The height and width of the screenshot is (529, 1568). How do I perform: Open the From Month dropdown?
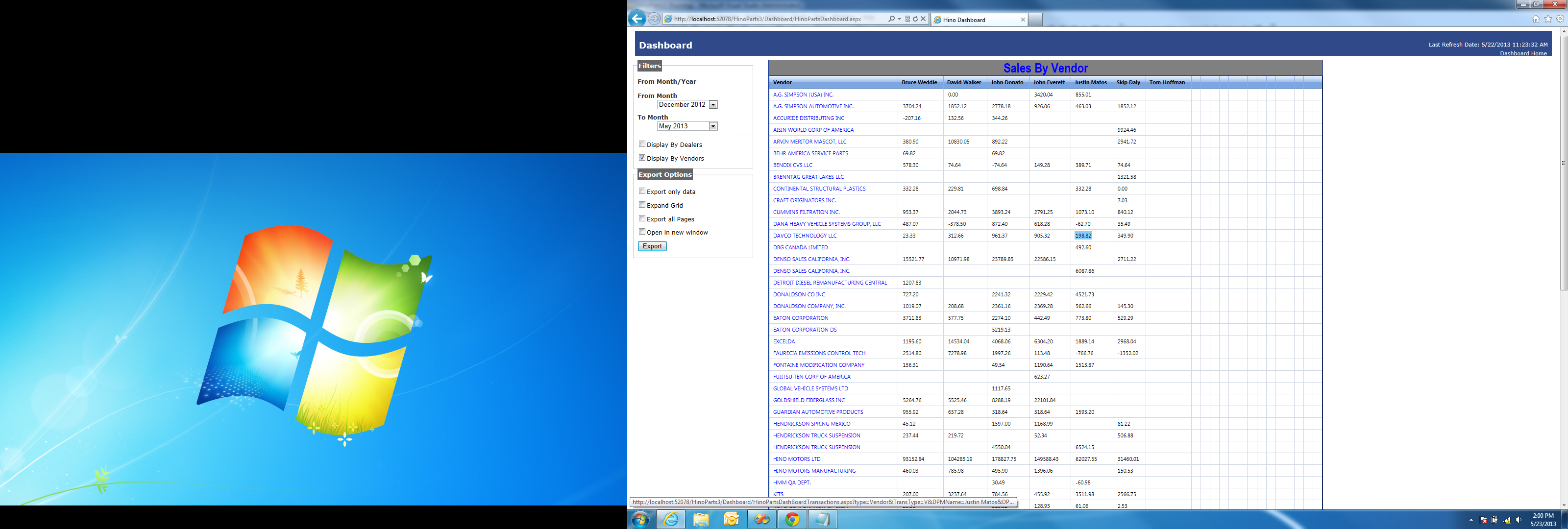[x=713, y=105]
